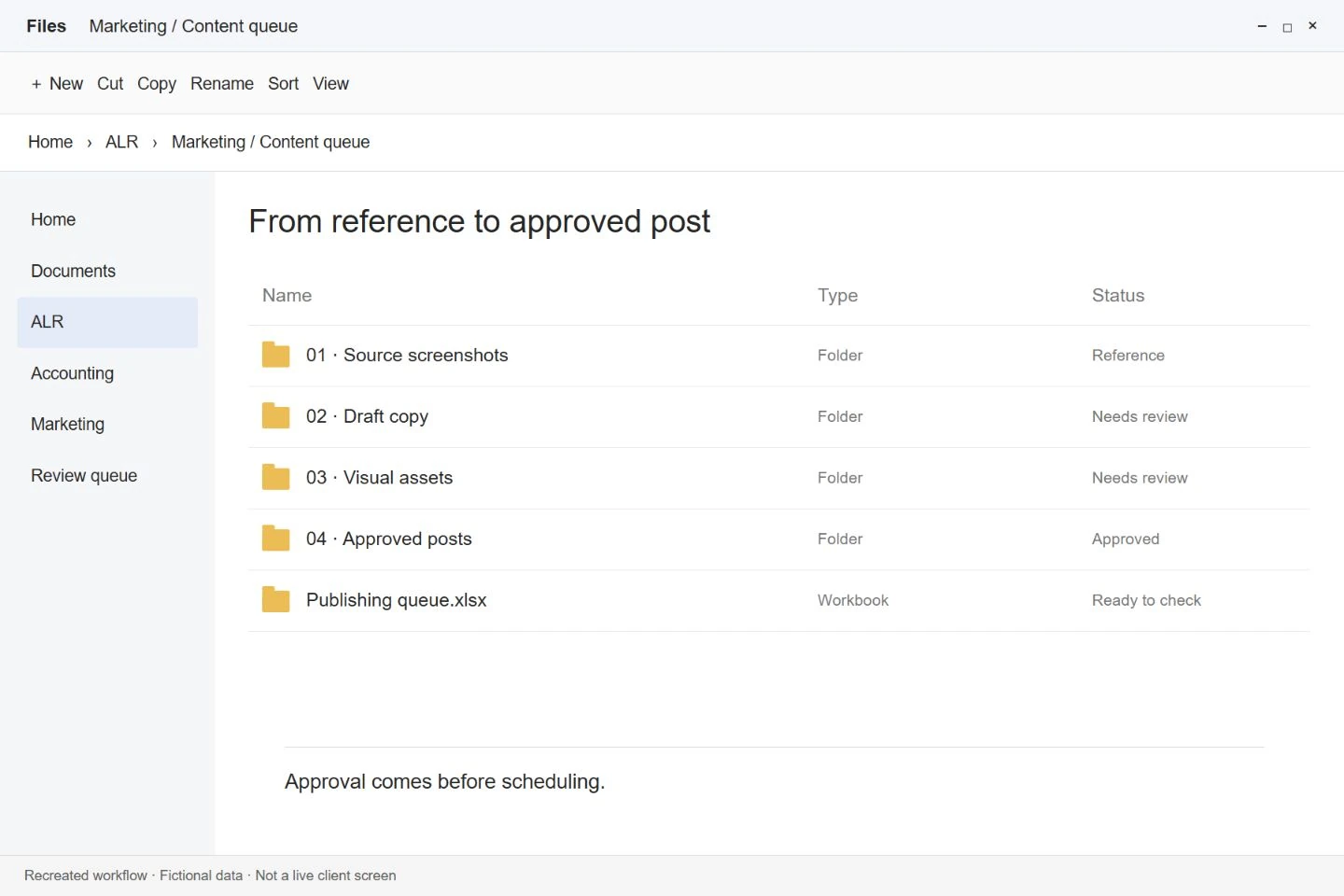
Task: Click the heading From reference to approved post
Action: (480, 221)
